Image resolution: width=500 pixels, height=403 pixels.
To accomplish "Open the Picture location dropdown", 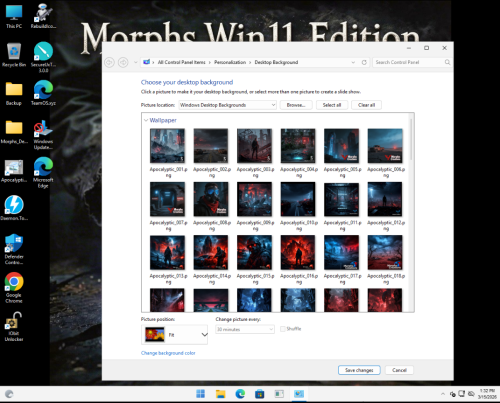I will click(x=228, y=105).
